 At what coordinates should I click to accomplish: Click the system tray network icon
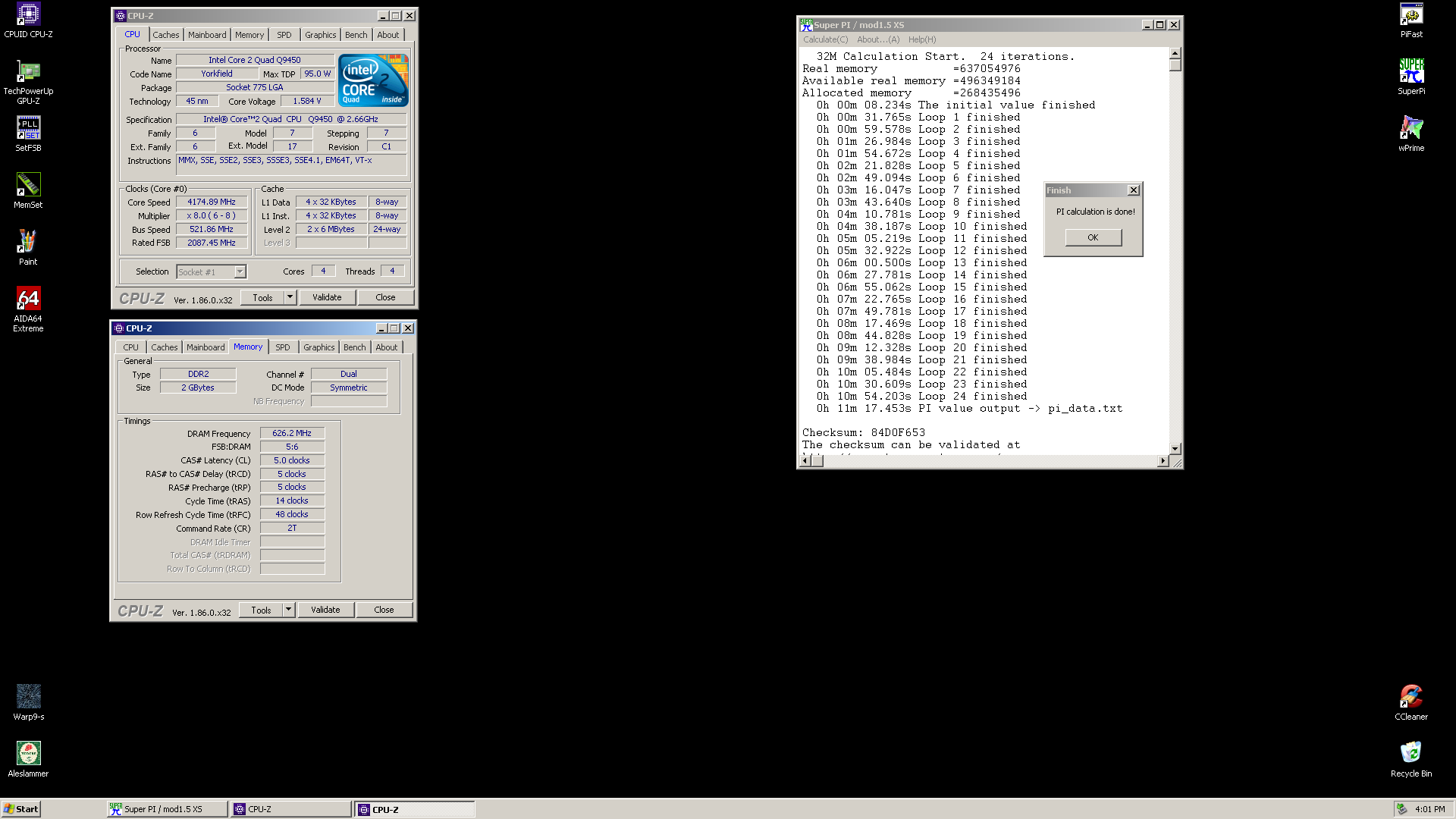point(1402,809)
